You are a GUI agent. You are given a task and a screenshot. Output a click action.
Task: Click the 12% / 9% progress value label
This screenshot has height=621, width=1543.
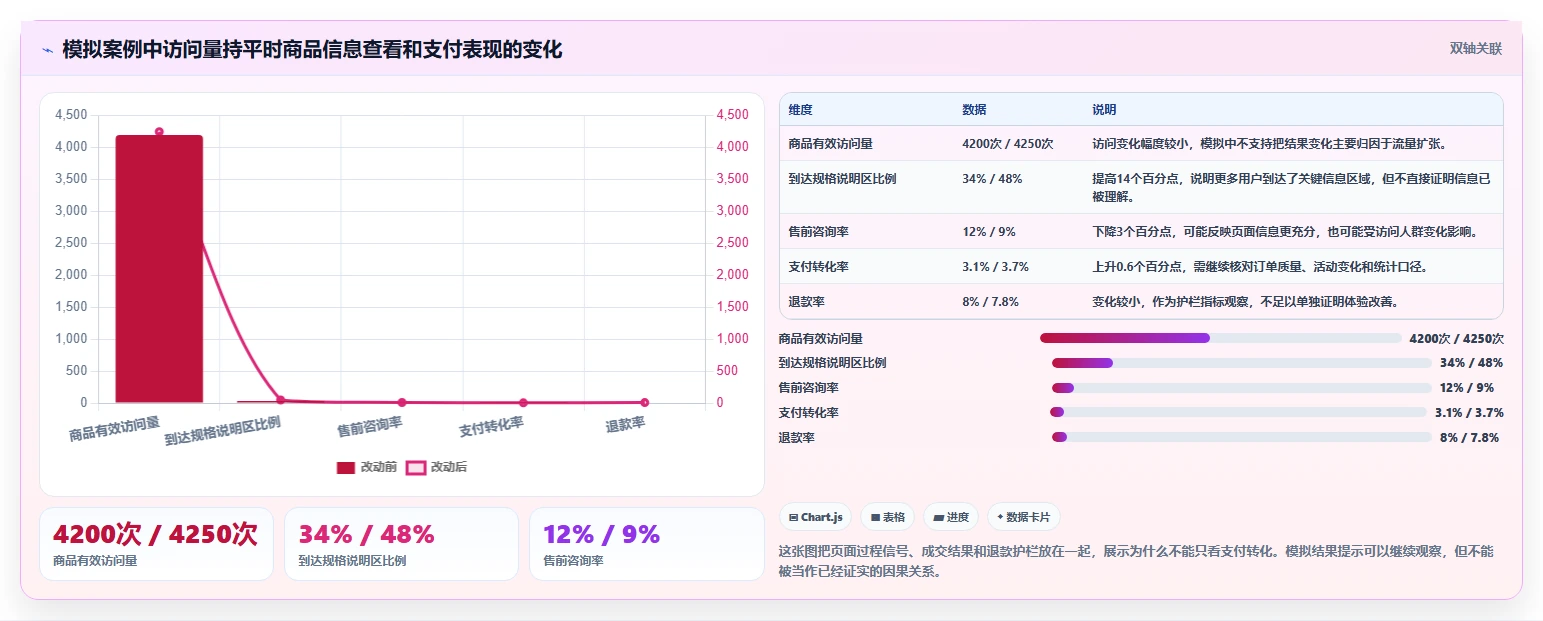click(1467, 388)
